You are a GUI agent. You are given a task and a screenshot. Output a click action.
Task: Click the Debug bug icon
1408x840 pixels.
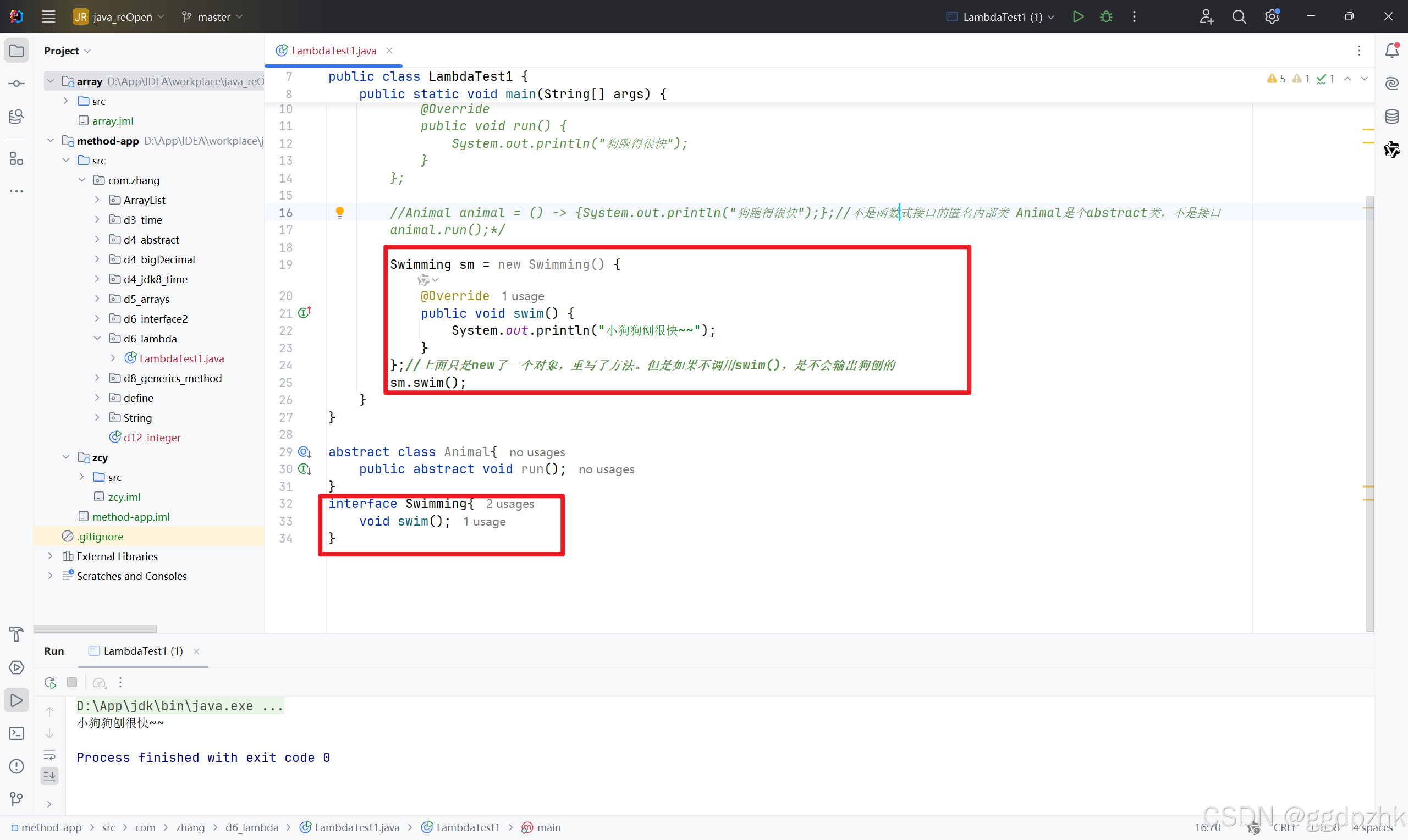(1106, 16)
